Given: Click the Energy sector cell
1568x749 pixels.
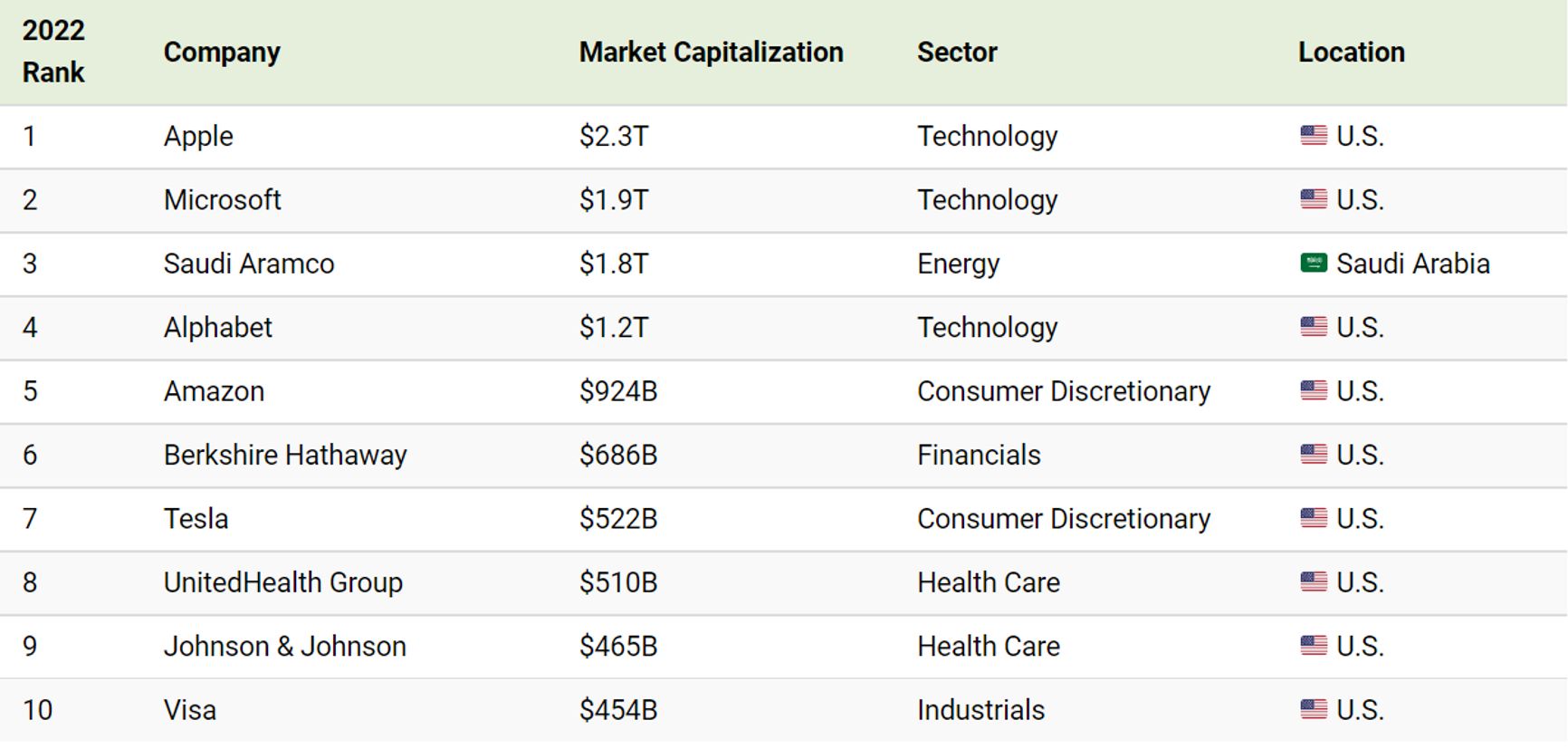Looking at the screenshot, I should pyautogui.click(x=958, y=264).
